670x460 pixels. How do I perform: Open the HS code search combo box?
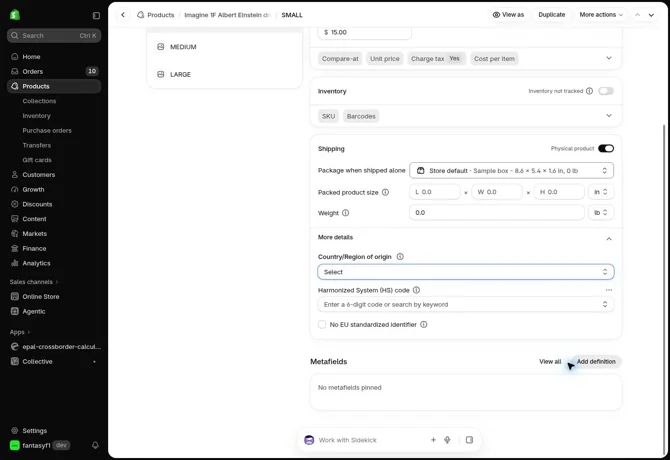click(466, 305)
